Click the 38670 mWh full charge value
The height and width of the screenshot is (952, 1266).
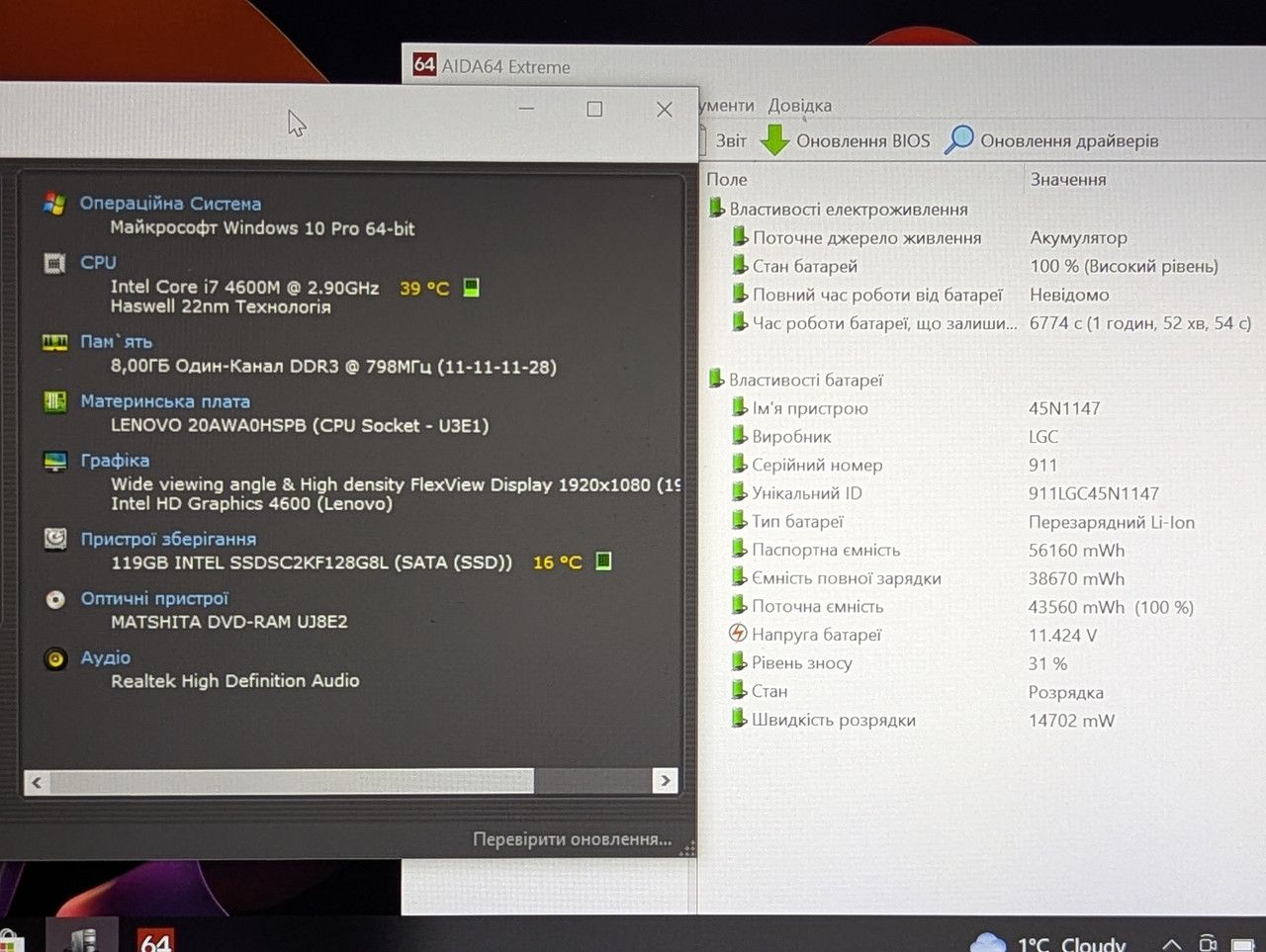click(1076, 578)
